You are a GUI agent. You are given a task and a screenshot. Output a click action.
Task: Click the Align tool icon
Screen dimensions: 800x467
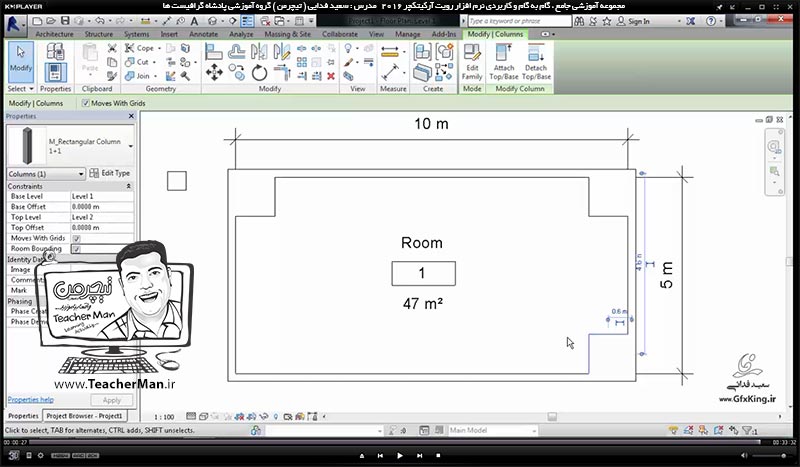point(214,52)
